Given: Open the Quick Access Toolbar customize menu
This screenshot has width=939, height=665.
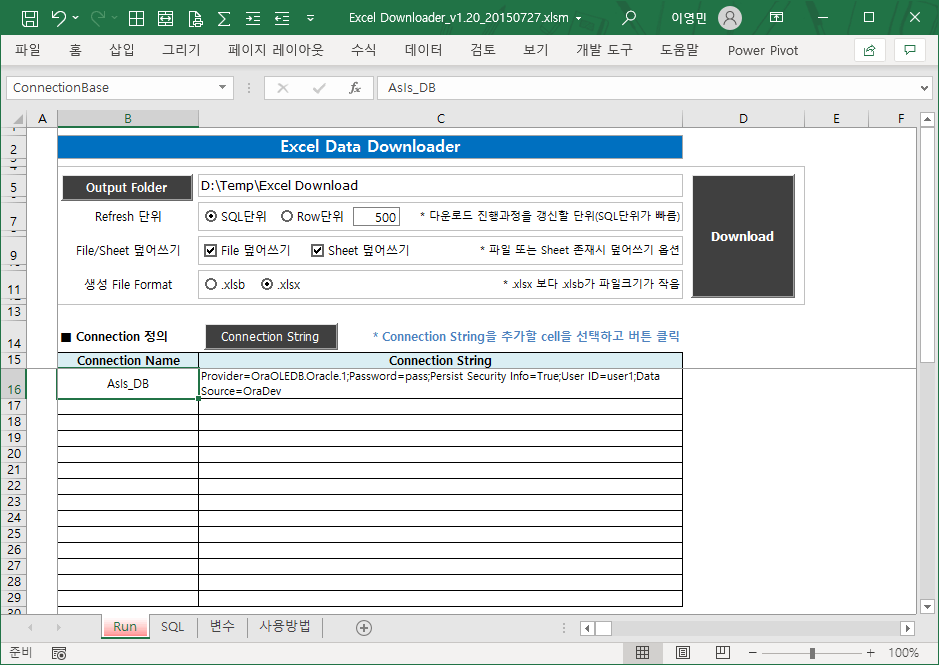Looking at the screenshot, I should [x=308, y=17].
